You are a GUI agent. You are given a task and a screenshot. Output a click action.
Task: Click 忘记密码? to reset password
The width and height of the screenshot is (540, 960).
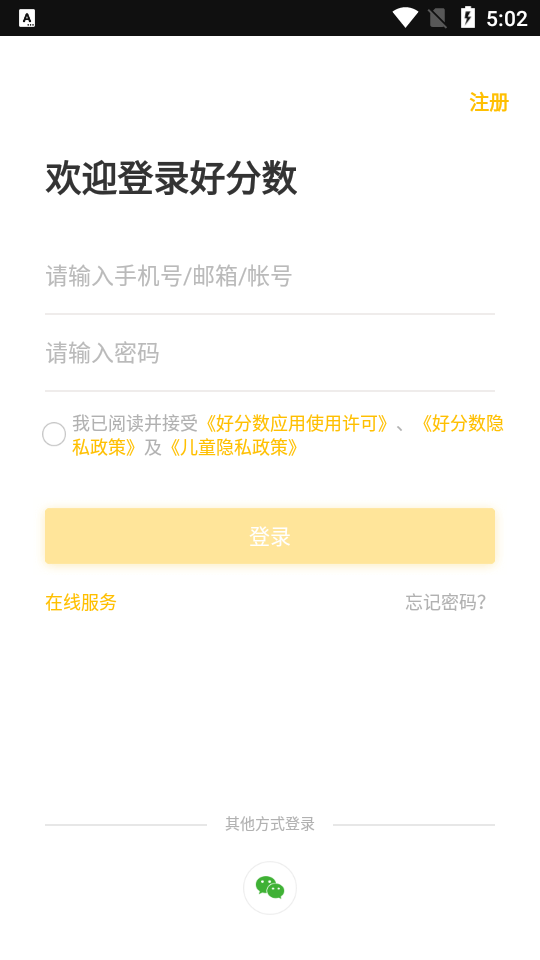(446, 602)
